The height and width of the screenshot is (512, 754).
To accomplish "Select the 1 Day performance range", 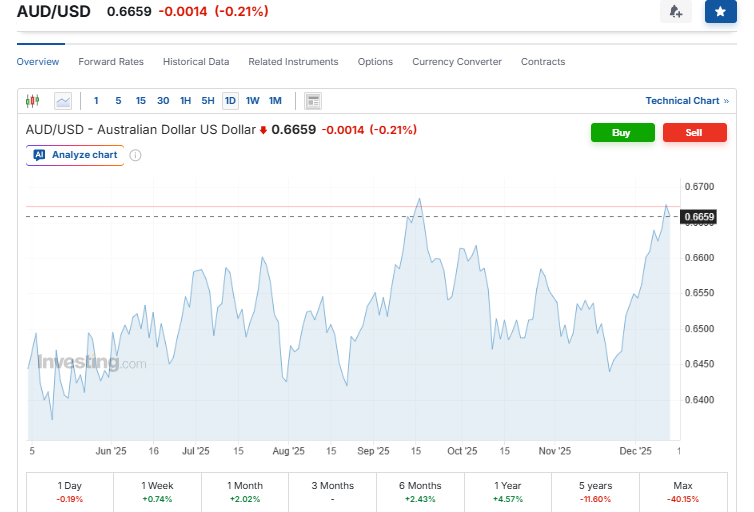I will click(x=70, y=492).
